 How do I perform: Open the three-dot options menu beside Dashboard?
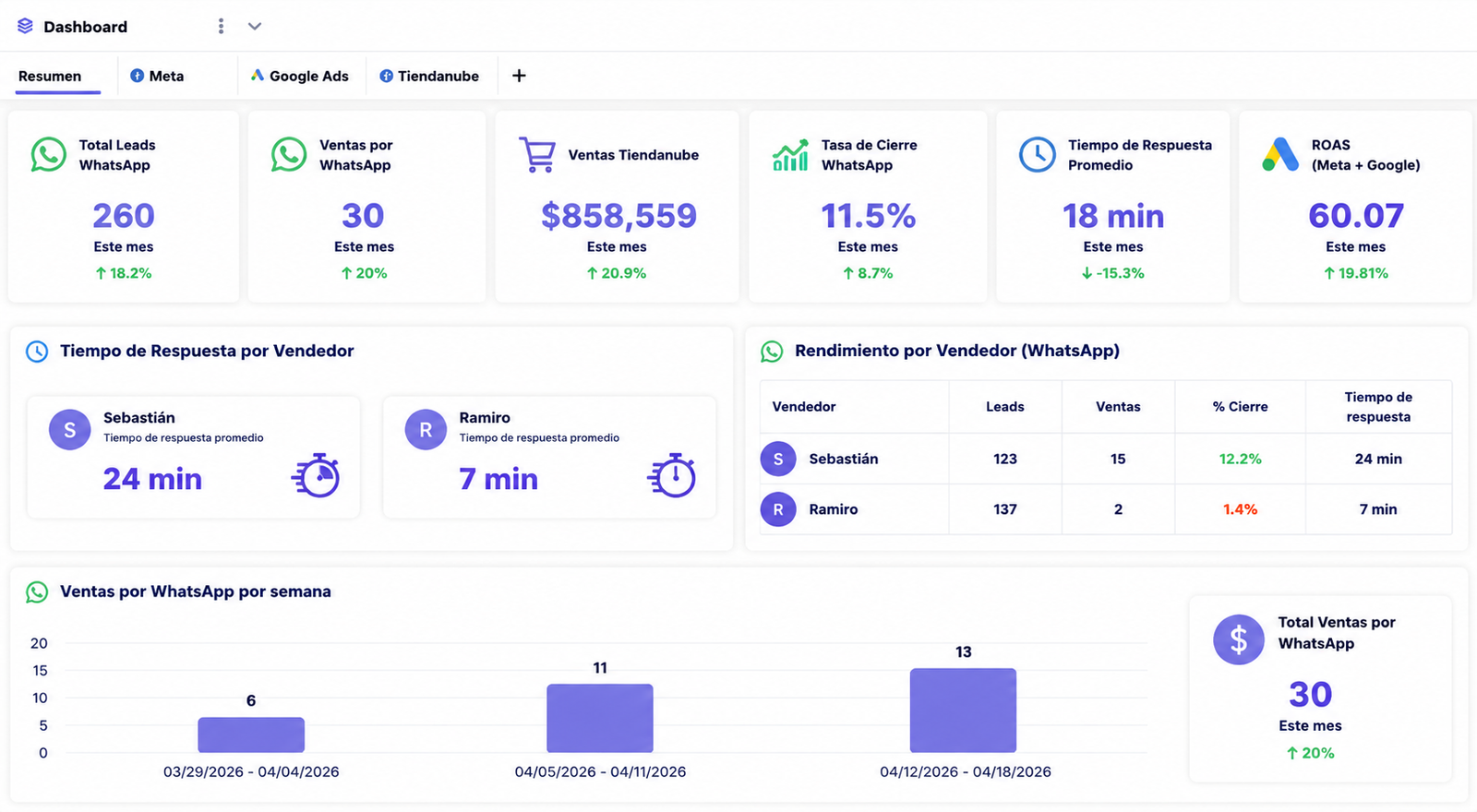click(221, 26)
